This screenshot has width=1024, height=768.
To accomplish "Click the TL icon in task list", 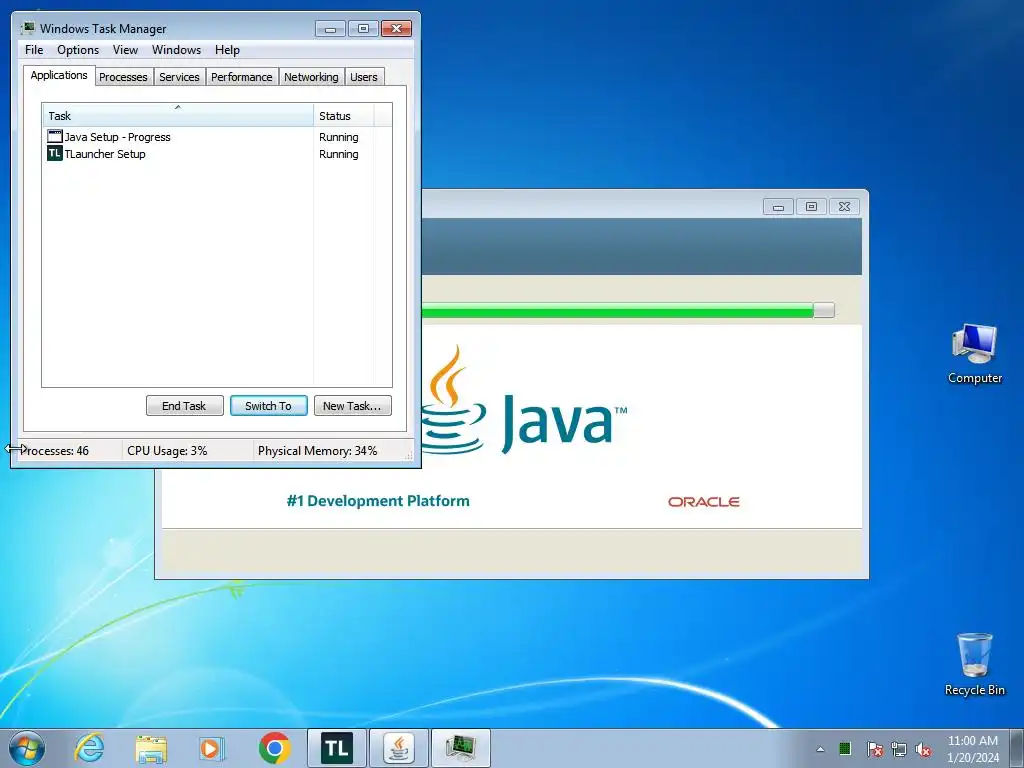I will coord(54,153).
